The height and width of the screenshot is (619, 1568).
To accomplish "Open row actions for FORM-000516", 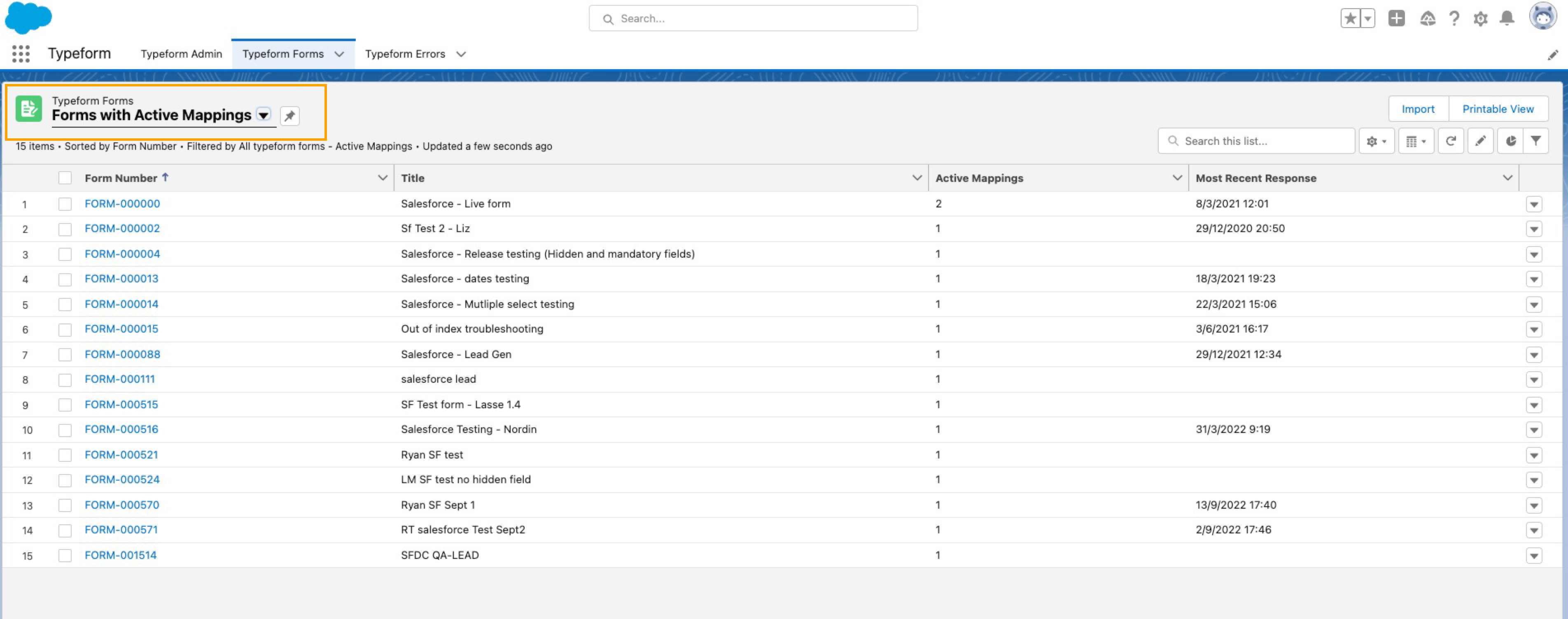I will coord(1534,431).
